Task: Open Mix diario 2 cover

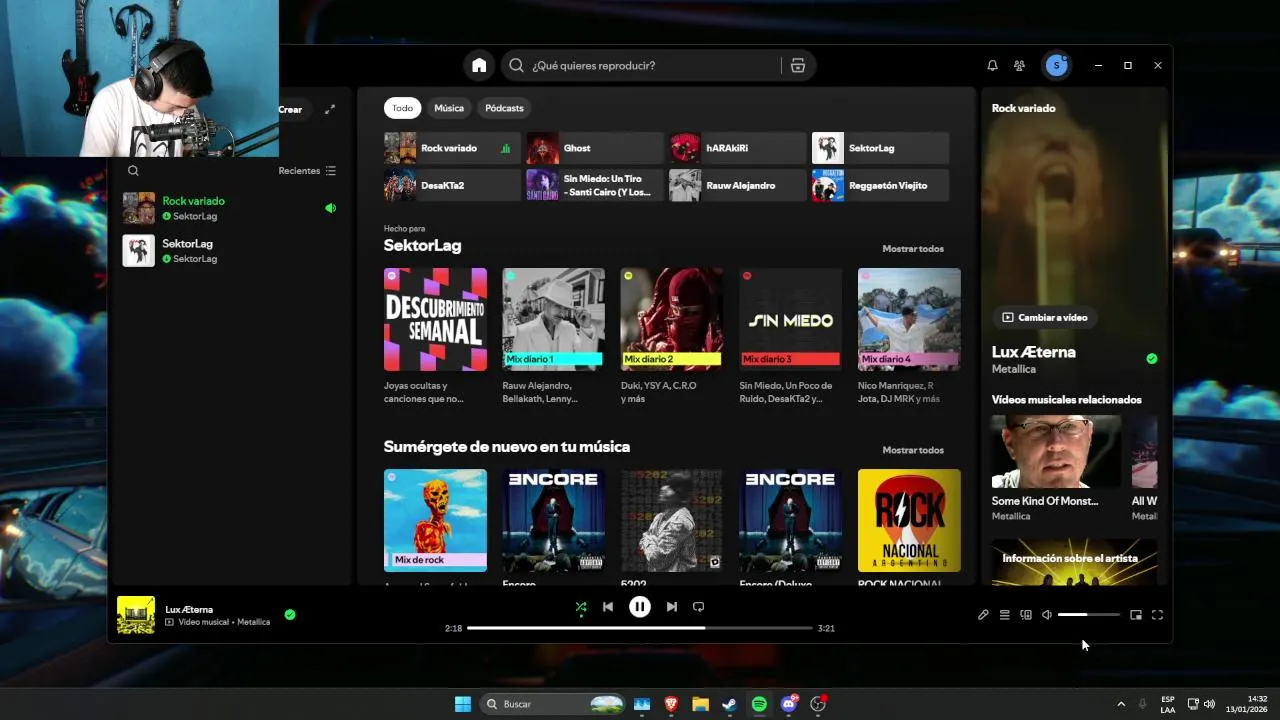Action: (672, 319)
